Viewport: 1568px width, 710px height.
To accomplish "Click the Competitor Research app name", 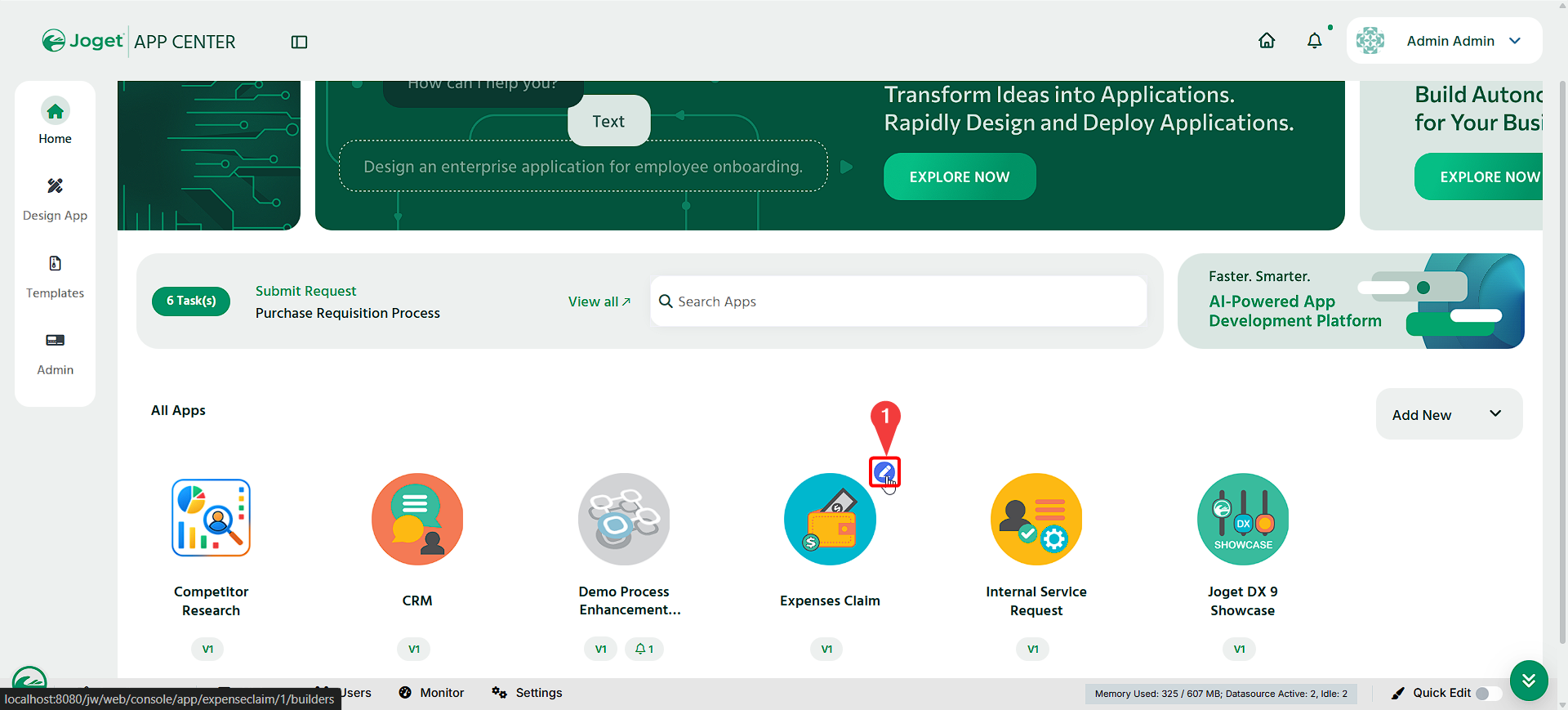I will click(x=211, y=601).
